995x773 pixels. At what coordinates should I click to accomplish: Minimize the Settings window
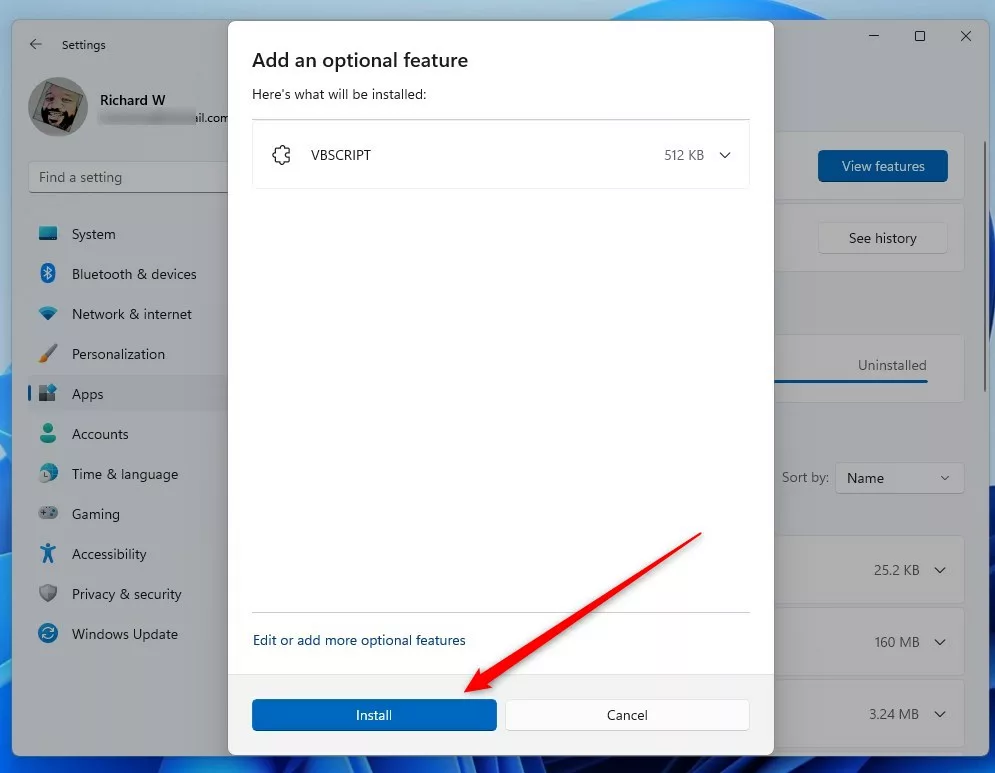(x=874, y=36)
